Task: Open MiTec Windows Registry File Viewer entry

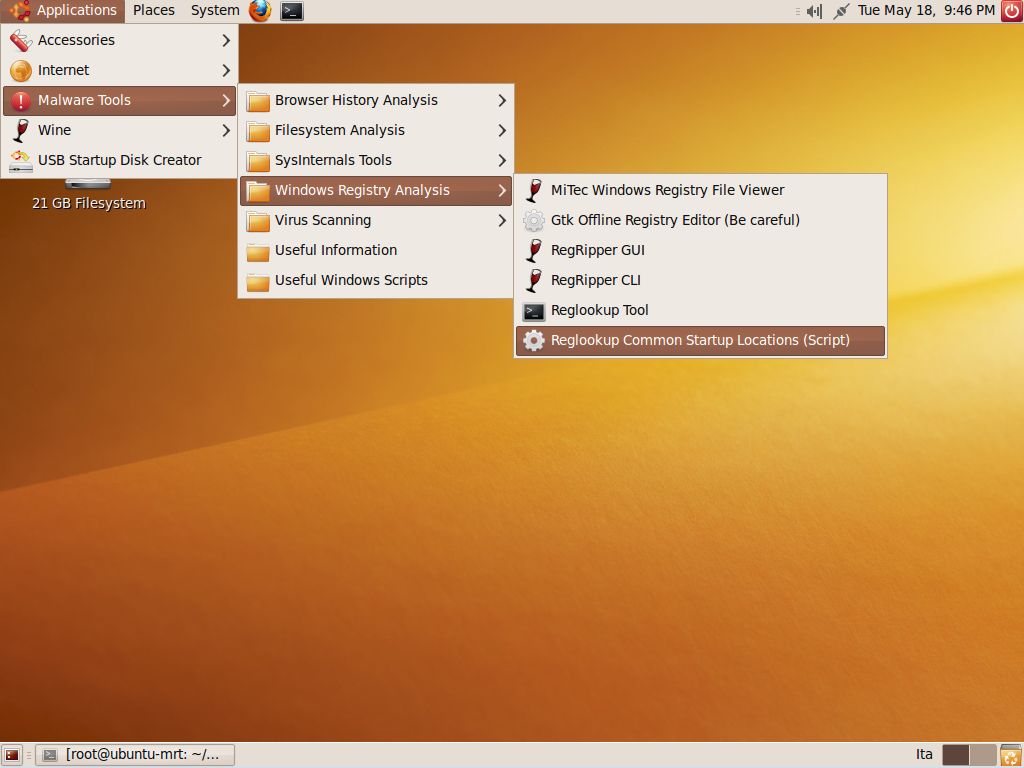Action: pos(700,191)
